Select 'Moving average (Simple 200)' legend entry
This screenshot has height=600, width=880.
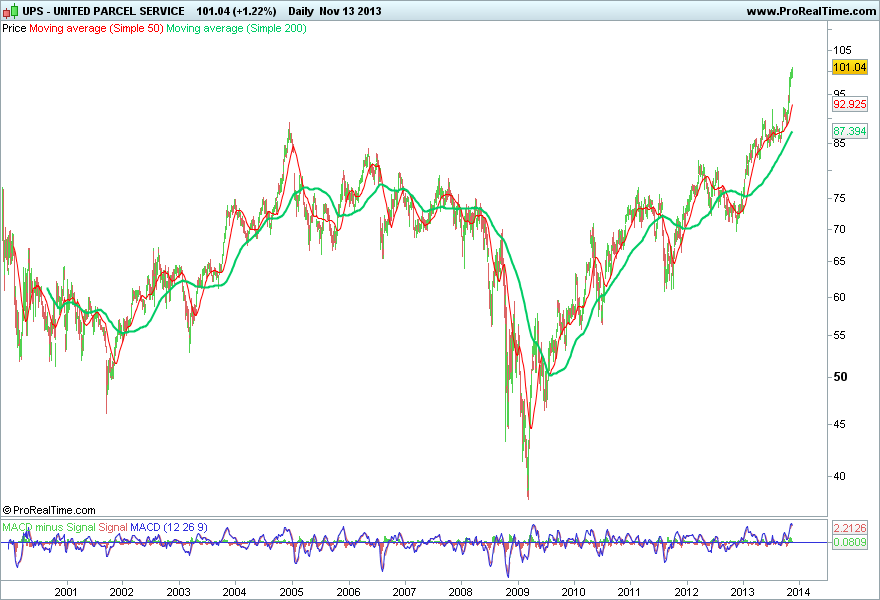236,28
